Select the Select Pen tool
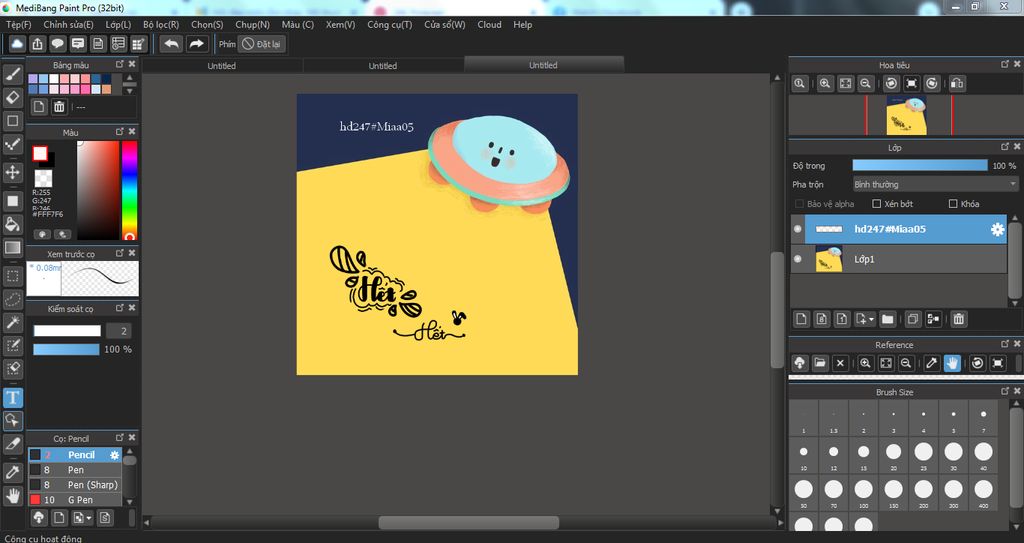 point(12,345)
